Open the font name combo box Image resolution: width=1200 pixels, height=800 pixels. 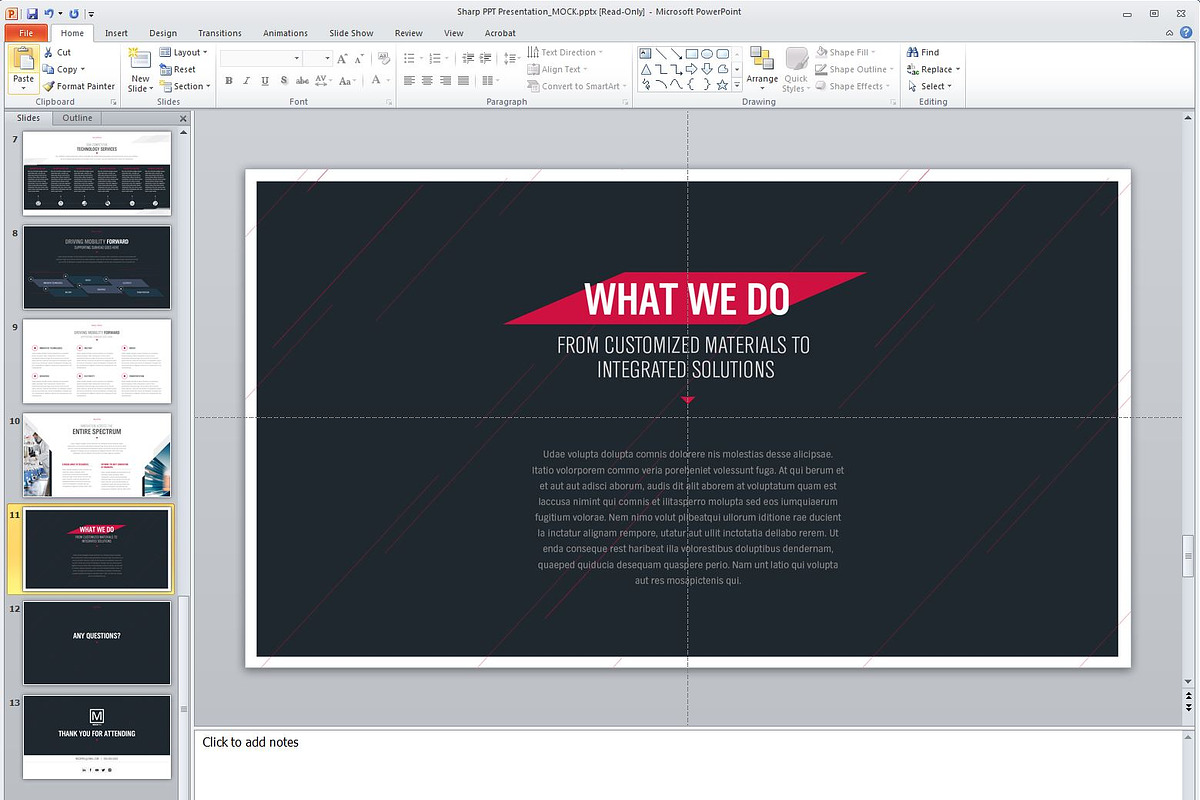(261, 58)
